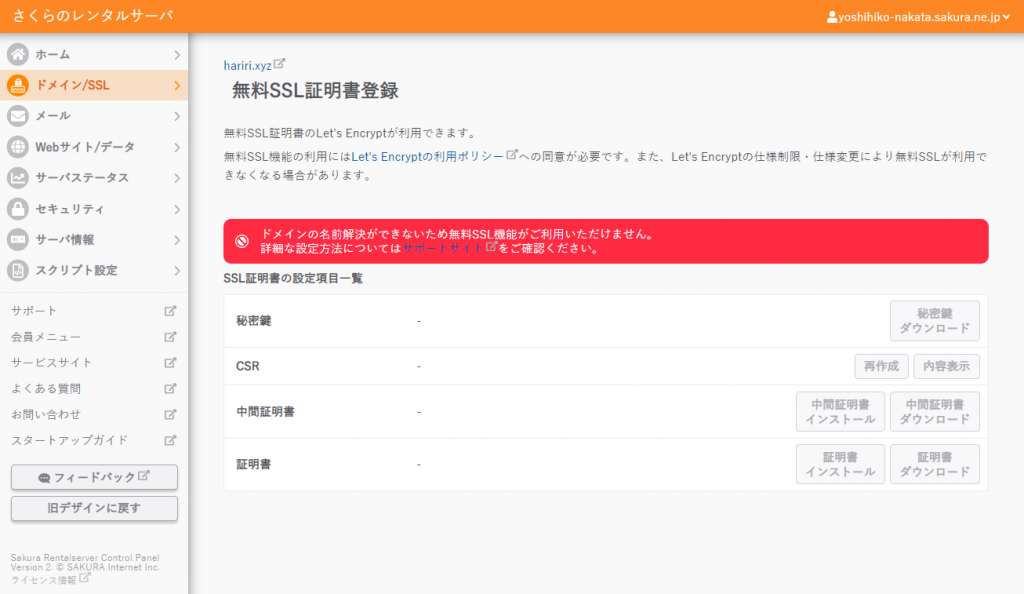Click external-link icon beside お問い合わせ
Image resolution: width=1024 pixels, height=594 pixels.
point(170,414)
